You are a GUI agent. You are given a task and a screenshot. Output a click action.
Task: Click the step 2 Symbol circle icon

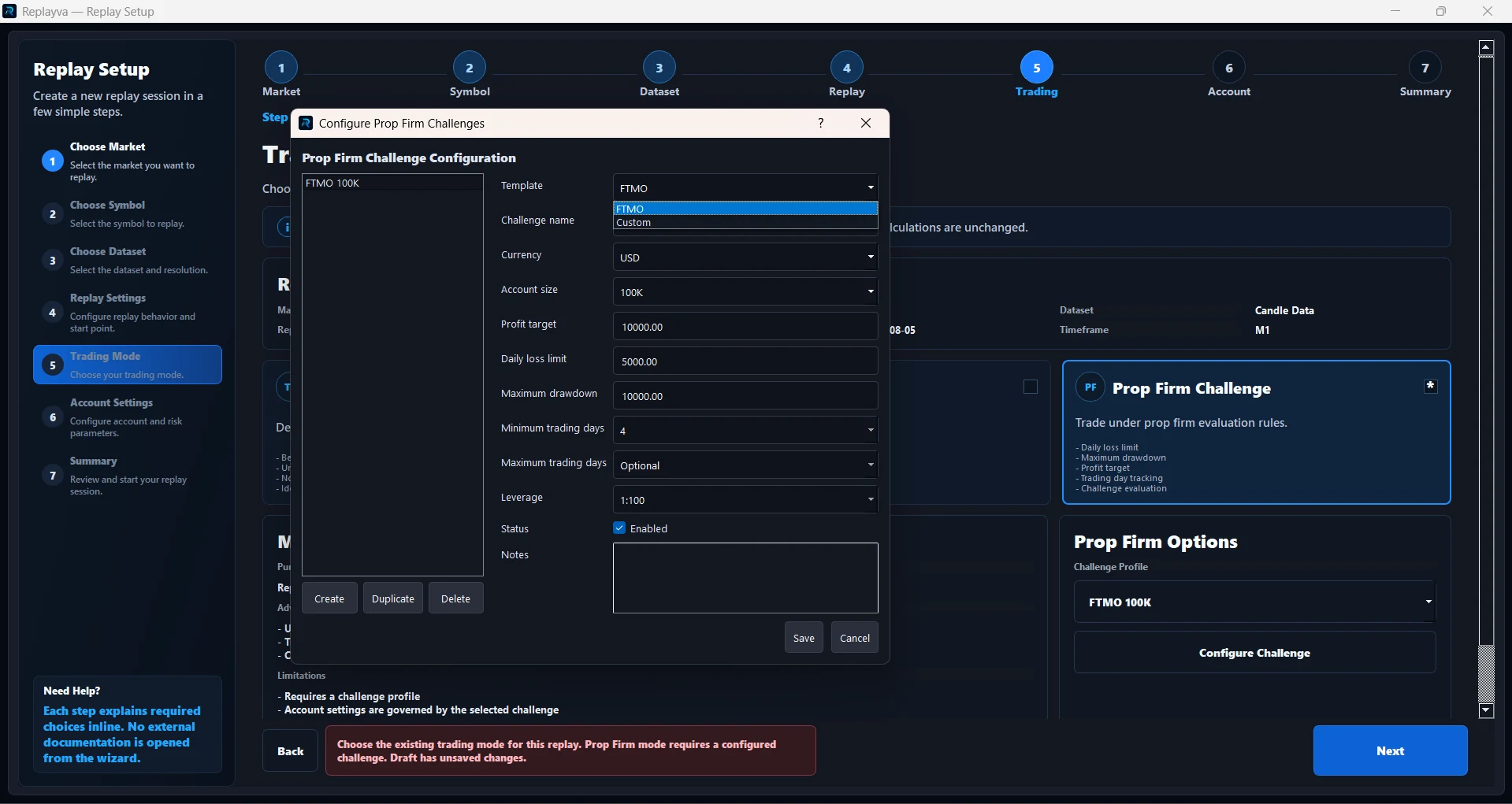[470, 68]
